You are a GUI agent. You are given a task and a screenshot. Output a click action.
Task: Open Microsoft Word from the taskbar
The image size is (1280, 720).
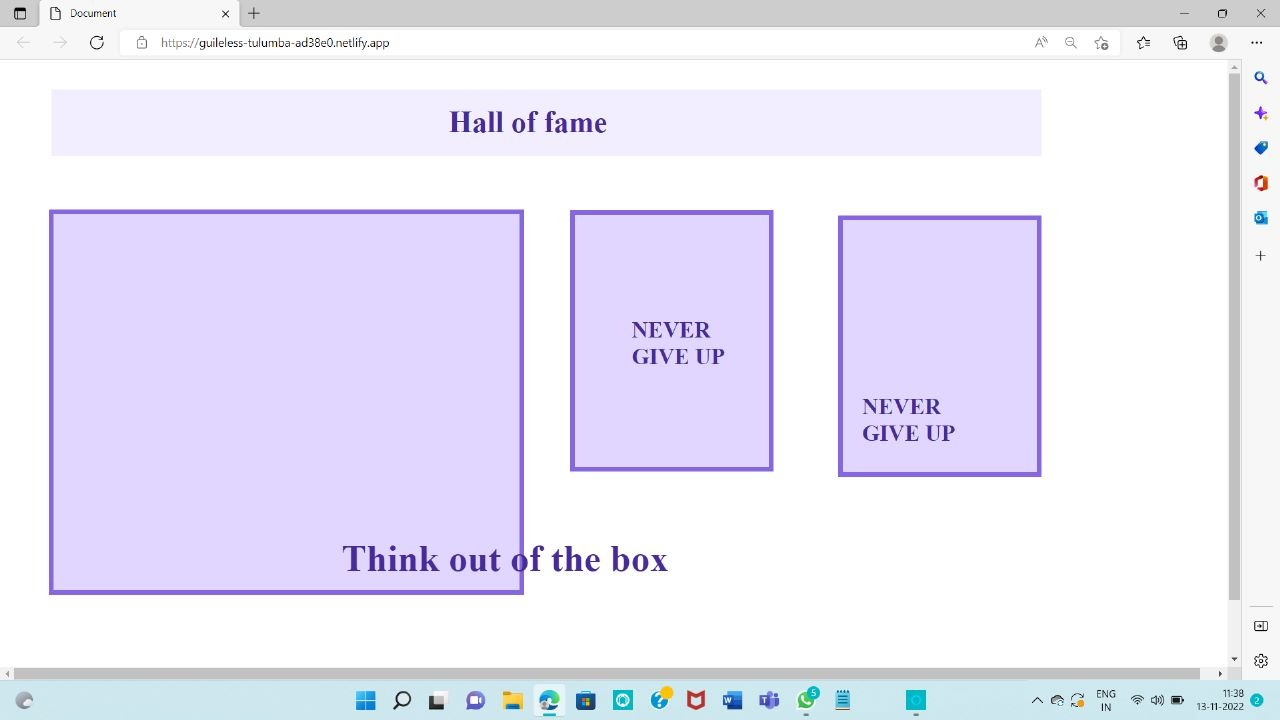[732, 700]
